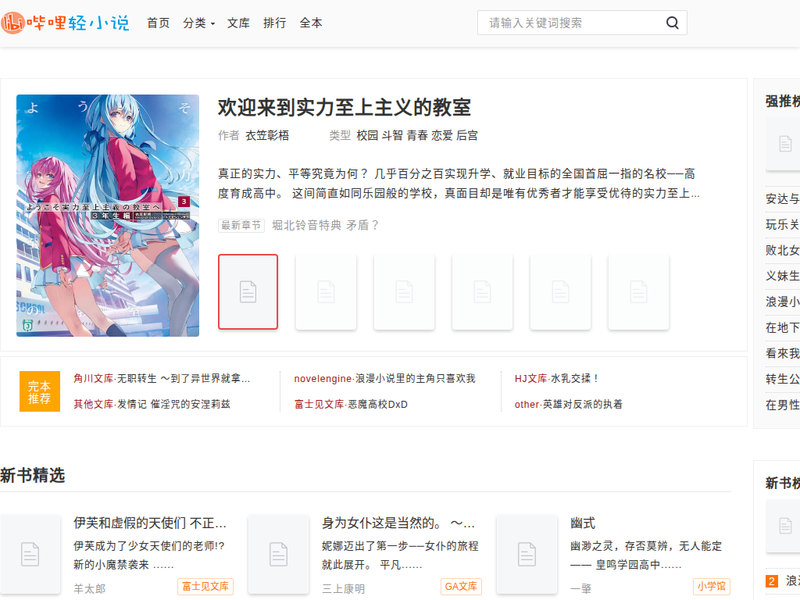
Task: Click the keyword search input field
Action: click(x=570, y=23)
